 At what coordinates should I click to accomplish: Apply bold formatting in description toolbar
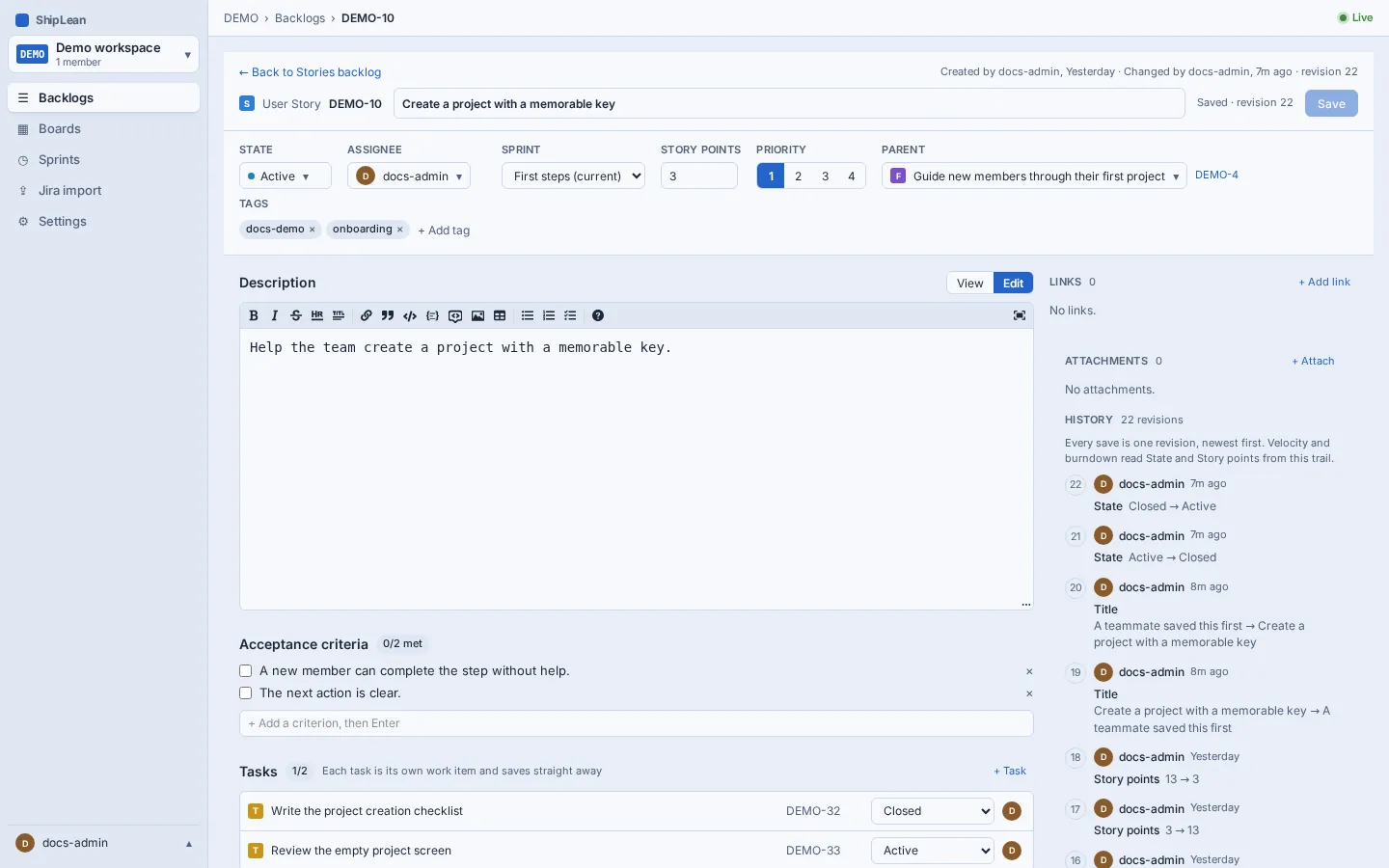tap(254, 315)
